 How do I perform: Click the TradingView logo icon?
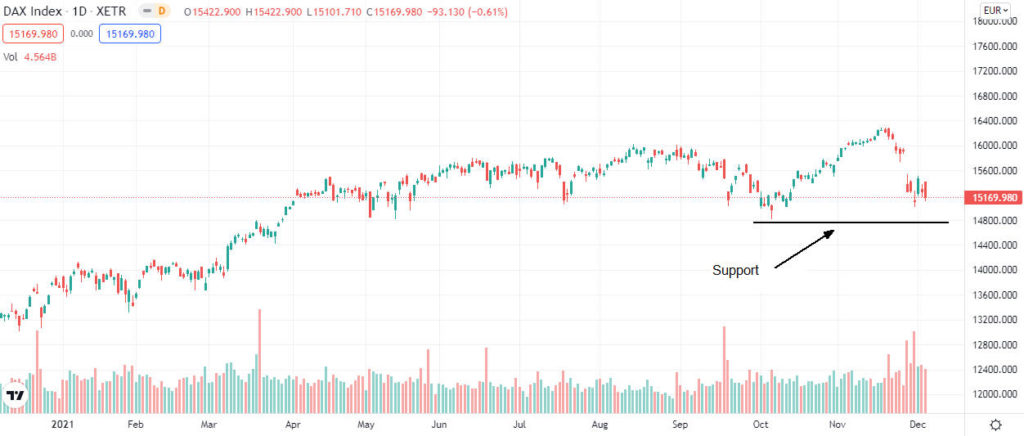tap(16, 394)
